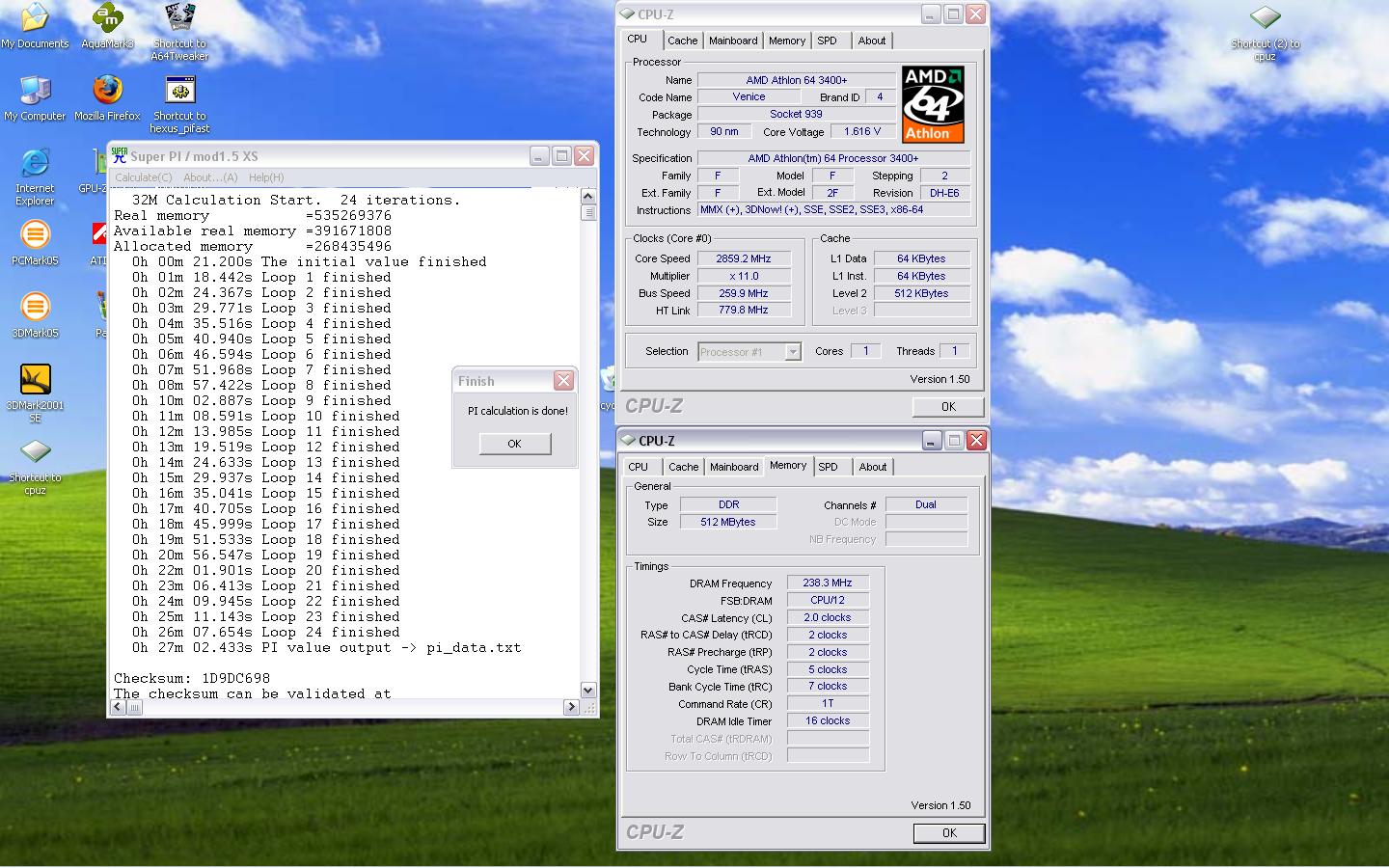Click OK in the Finish dialog
This screenshot has width=1389, height=868.
514,444
